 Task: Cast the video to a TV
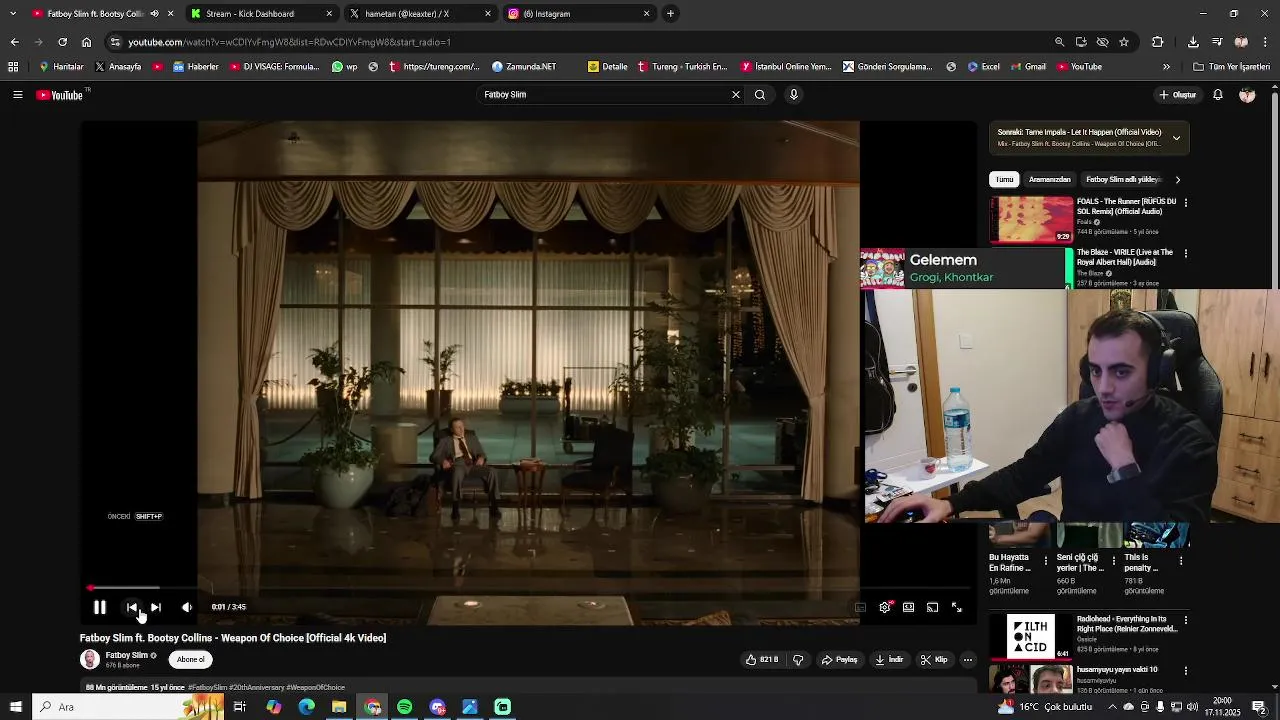[x=932, y=607]
